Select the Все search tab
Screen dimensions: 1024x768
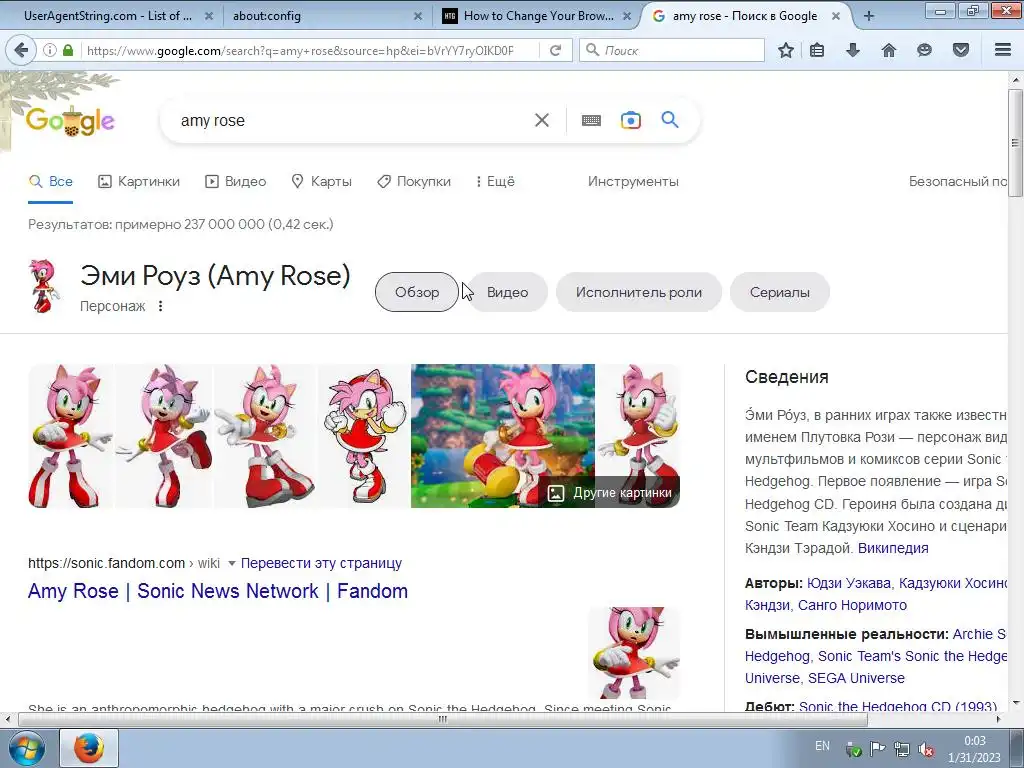tap(51, 182)
